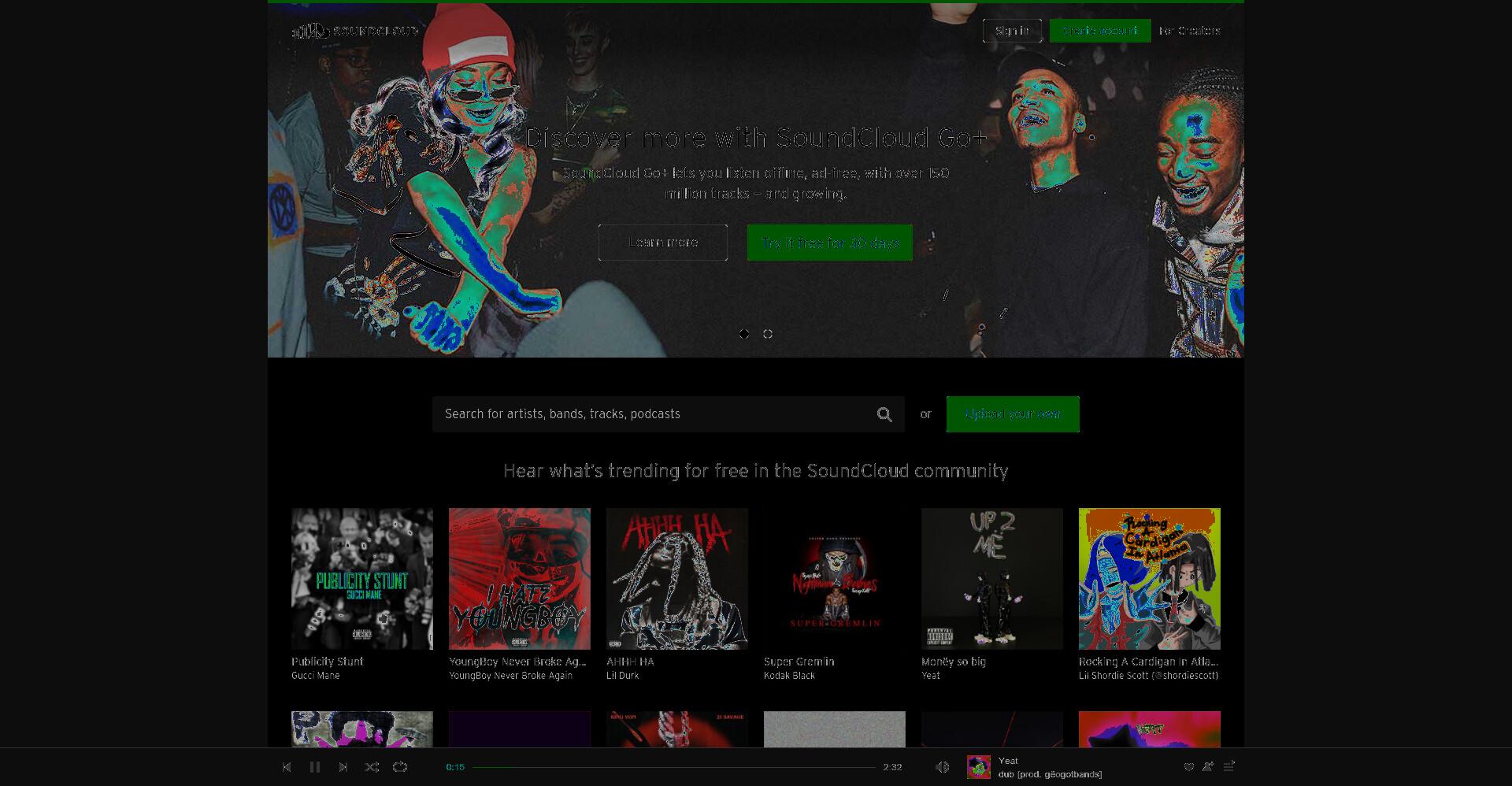Open Lil Shordie Scott artist link
This screenshot has width=1512, height=786.
(x=1149, y=676)
